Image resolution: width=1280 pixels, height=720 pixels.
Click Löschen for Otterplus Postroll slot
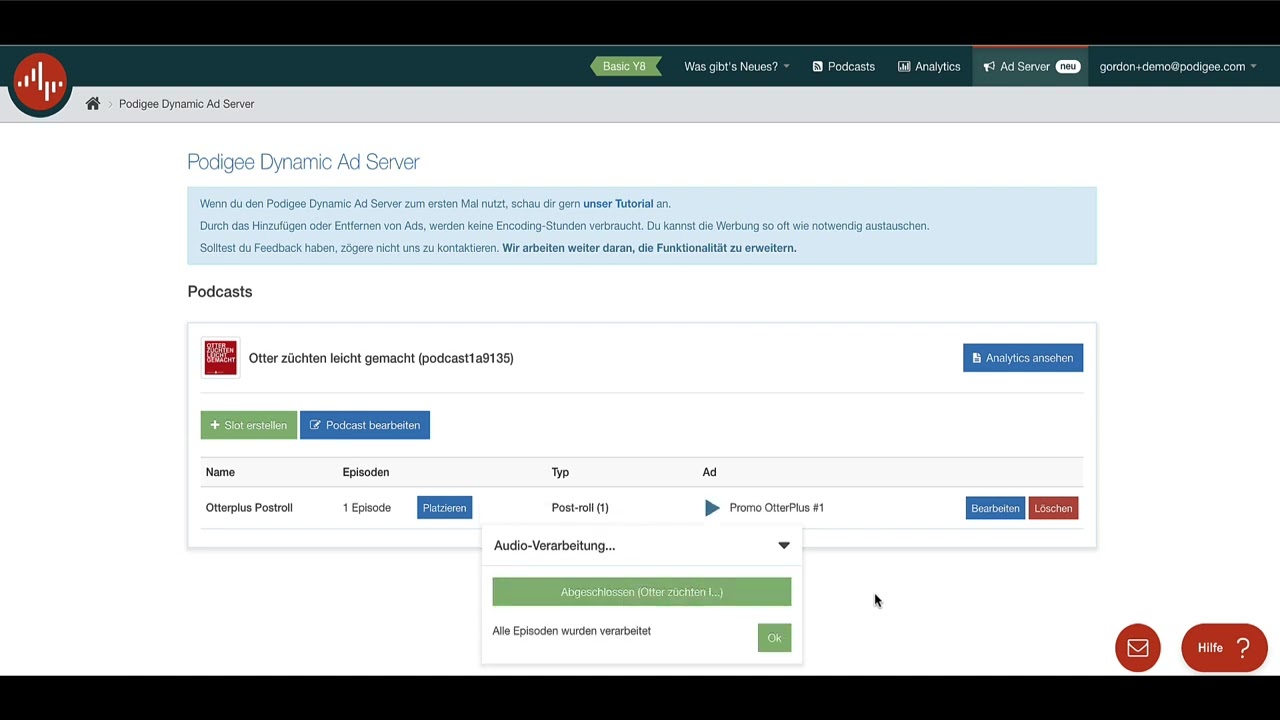(1053, 508)
